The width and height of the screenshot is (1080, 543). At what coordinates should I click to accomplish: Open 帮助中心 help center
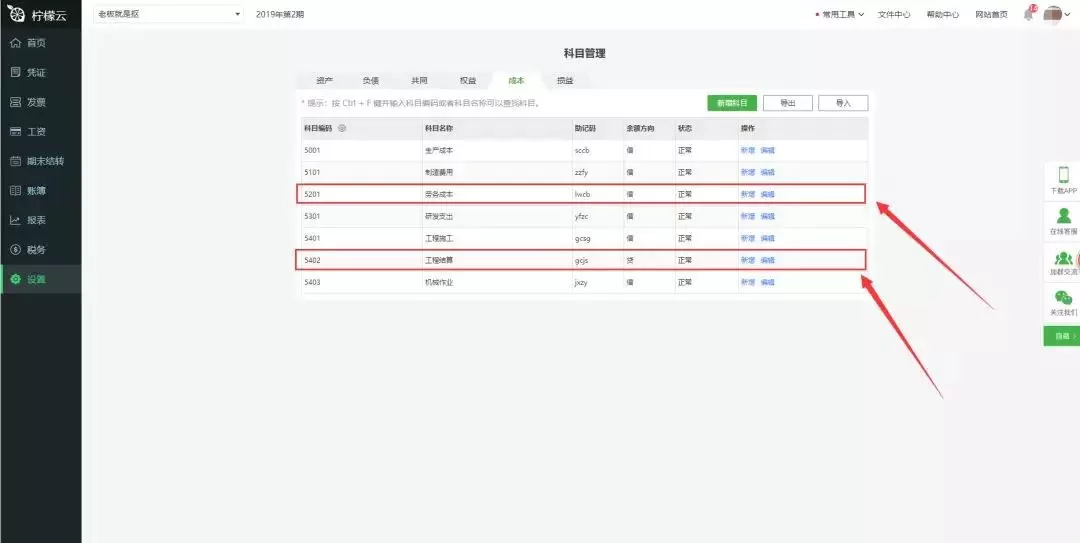pyautogui.click(x=943, y=14)
